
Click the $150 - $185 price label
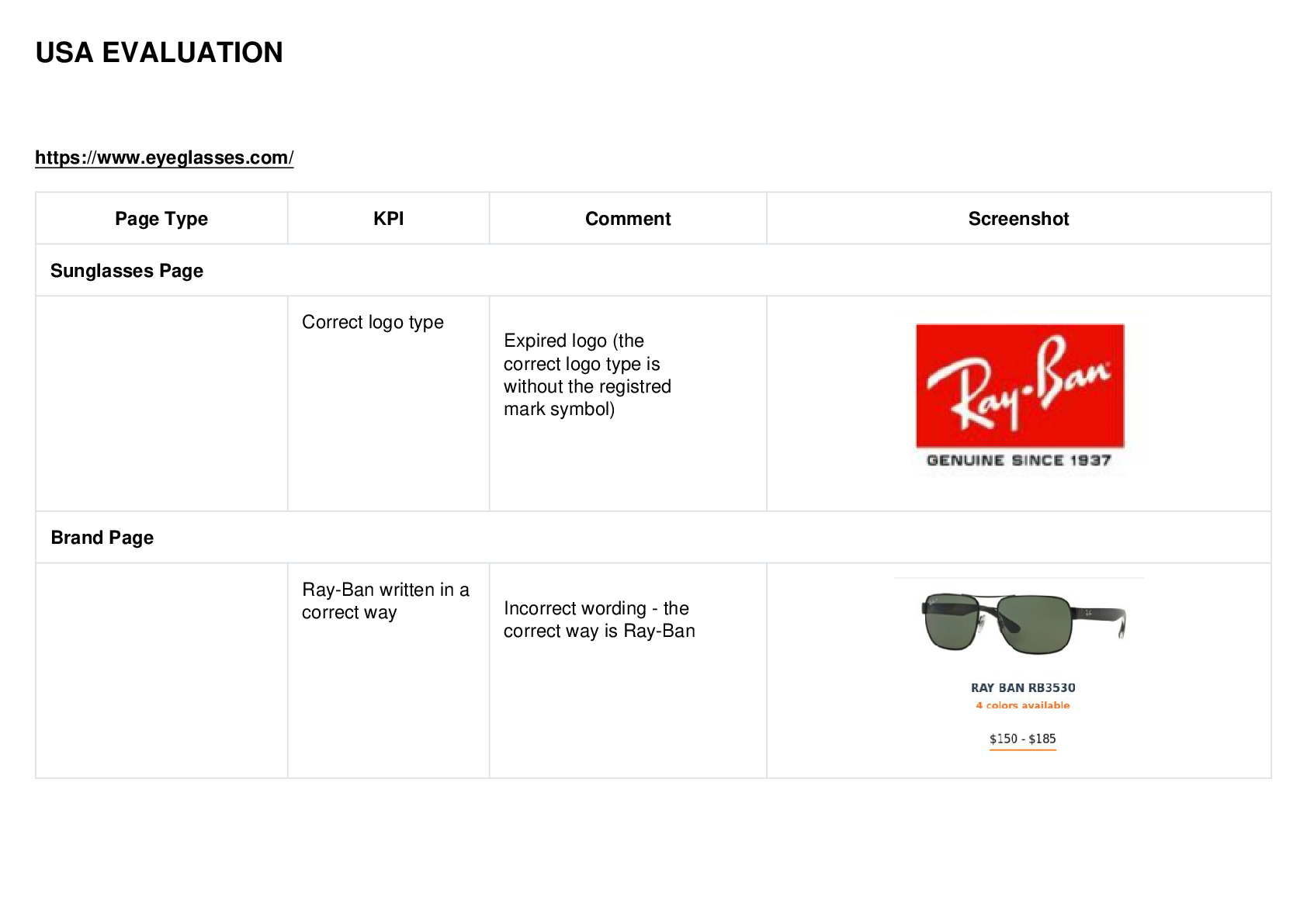(x=1023, y=739)
